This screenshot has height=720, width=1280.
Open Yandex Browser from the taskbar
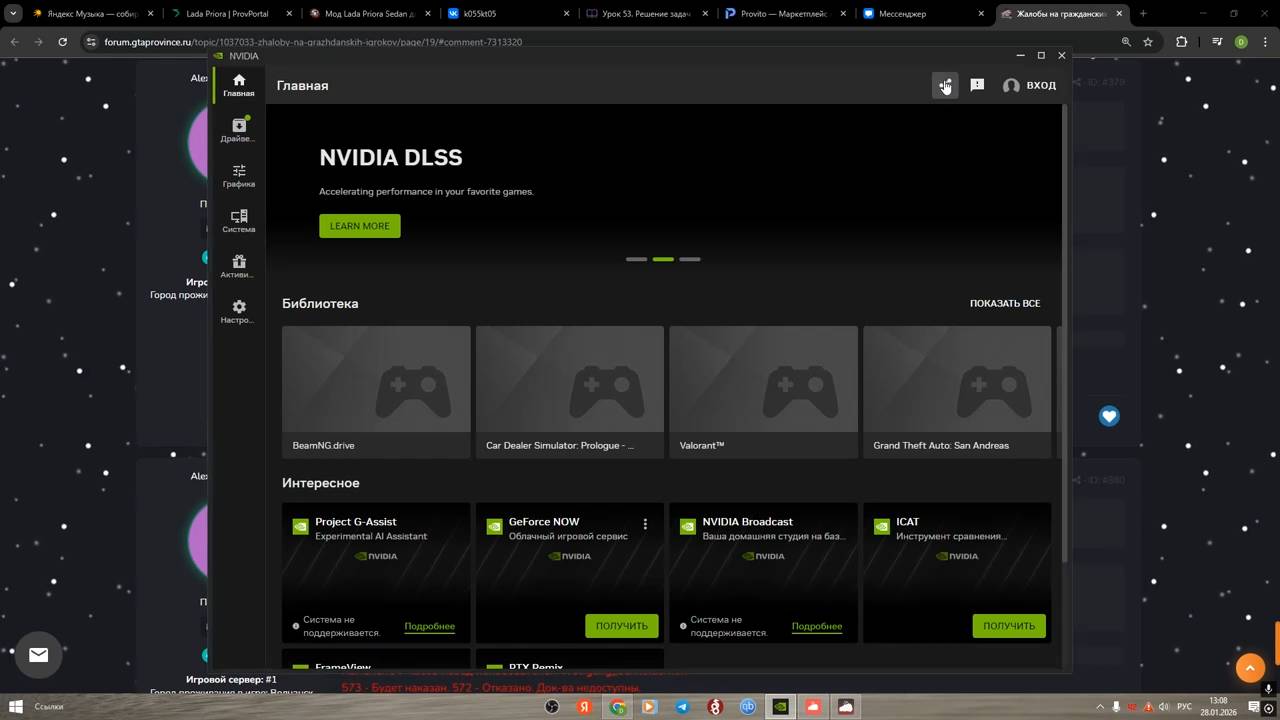tap(585, 707)
